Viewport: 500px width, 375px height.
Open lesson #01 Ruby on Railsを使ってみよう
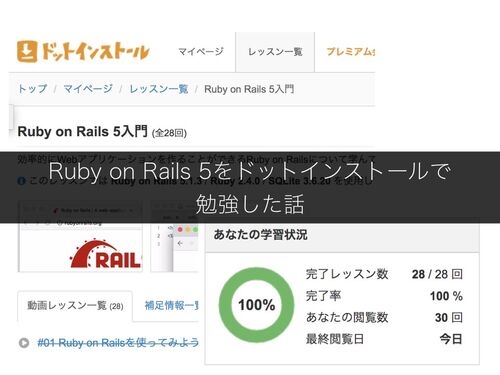click(x=118, y=343)
